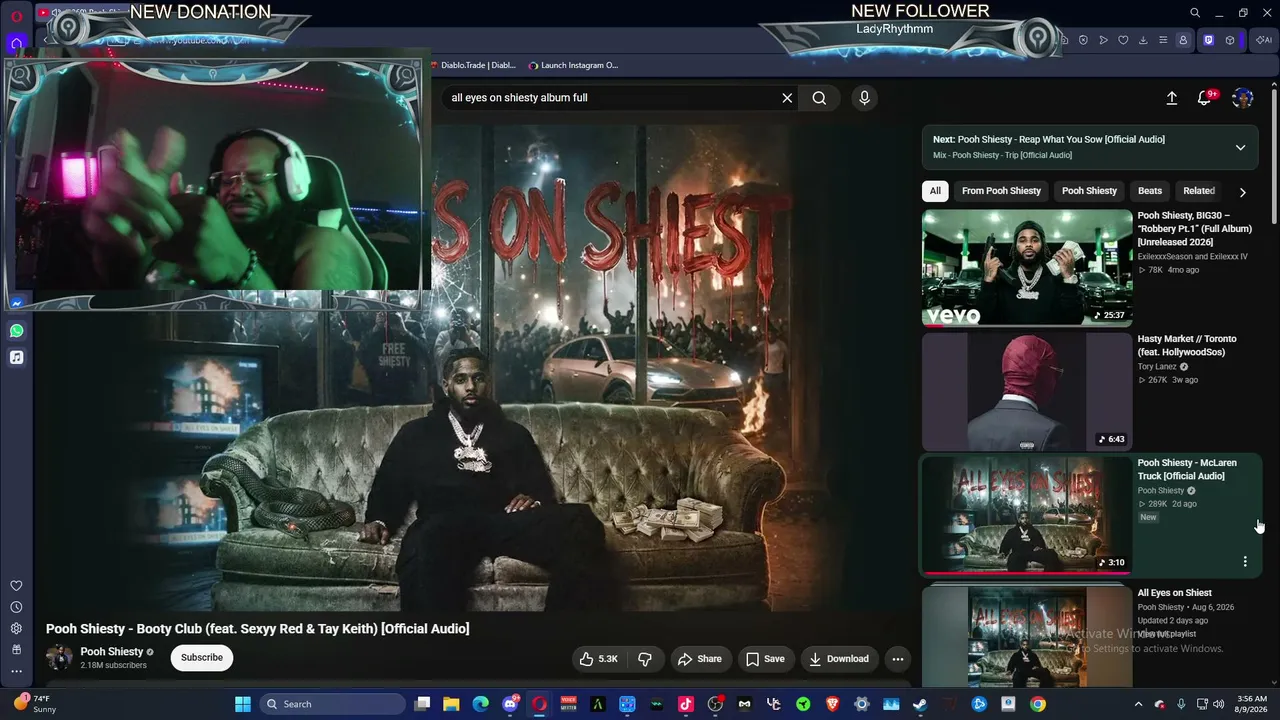Open Pooh Shiesty channel name link

[112, 652]
